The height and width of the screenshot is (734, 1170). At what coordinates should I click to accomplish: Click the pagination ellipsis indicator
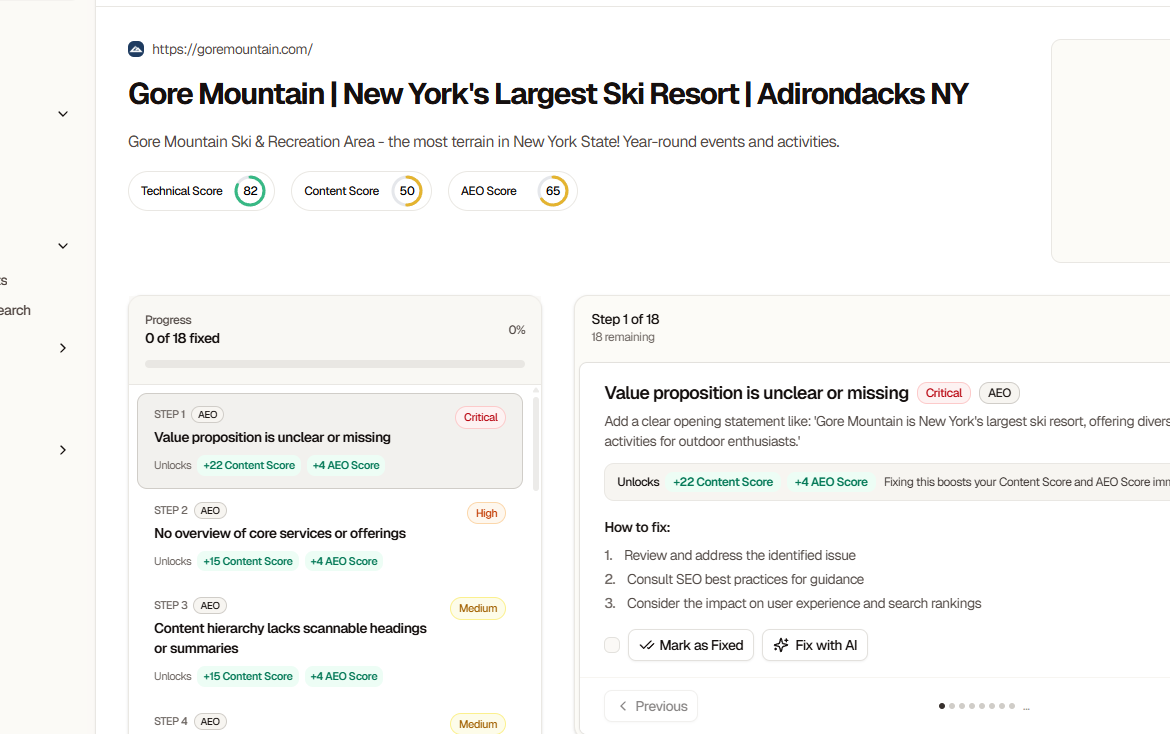[1027, 707]
